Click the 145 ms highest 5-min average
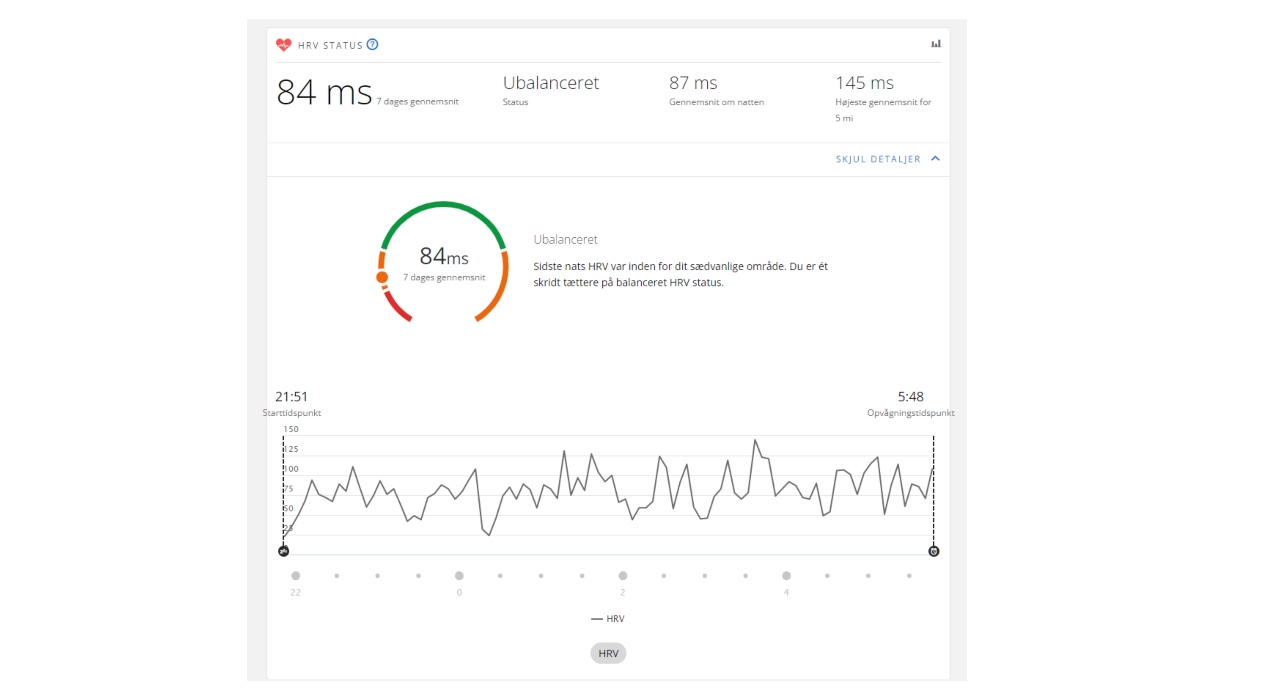Image resolution: width=1280 pixels, height=700 pixels. [x=864, y=83]
